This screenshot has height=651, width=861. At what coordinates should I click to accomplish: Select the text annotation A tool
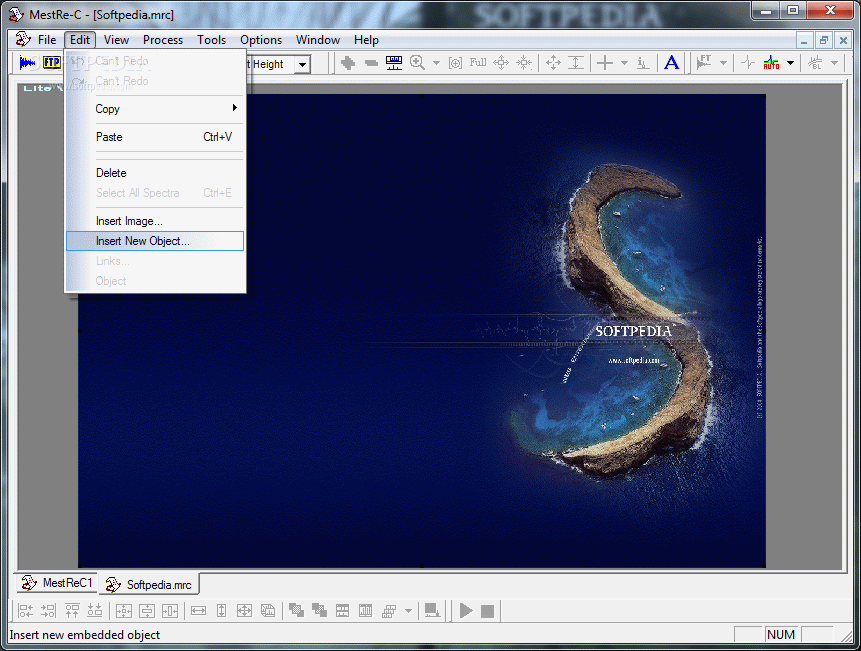coord(671,63)
